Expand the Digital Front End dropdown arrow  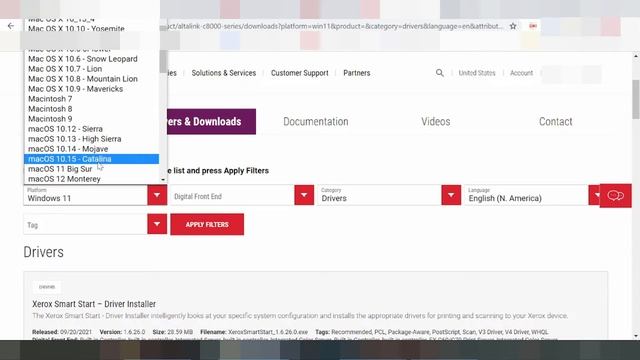coord(304,195)
